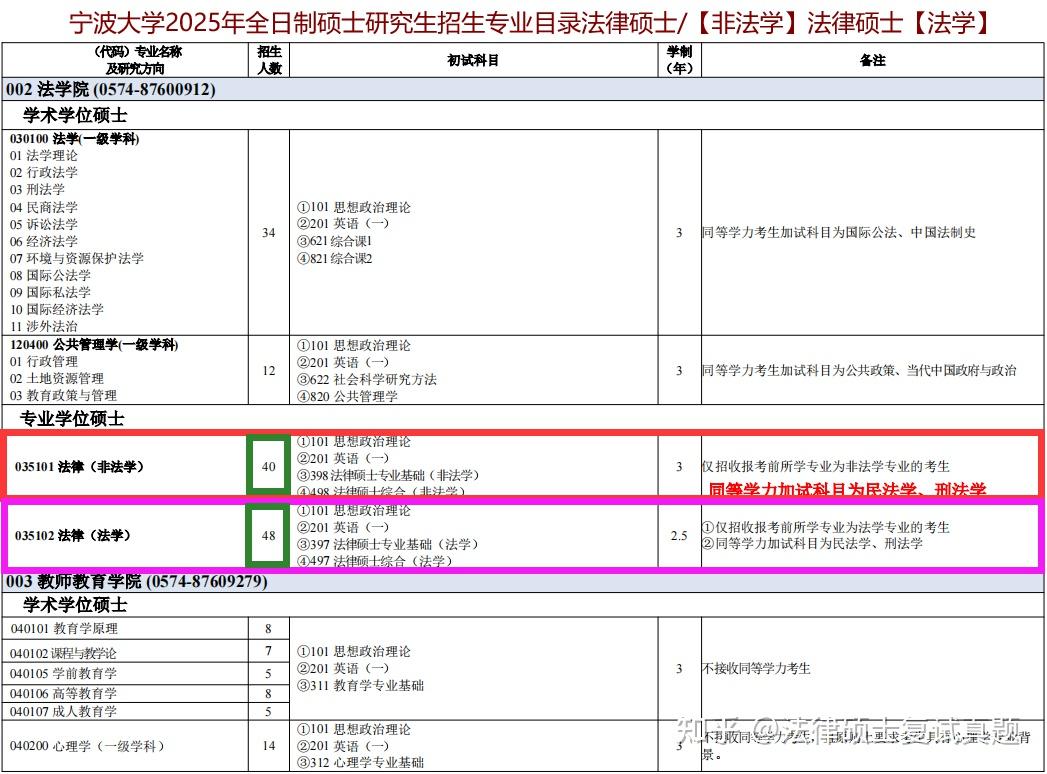This screenshot has width=1047, height=774.
Task: Click the entry 040106 高等教育学
Action: [63, 693]
